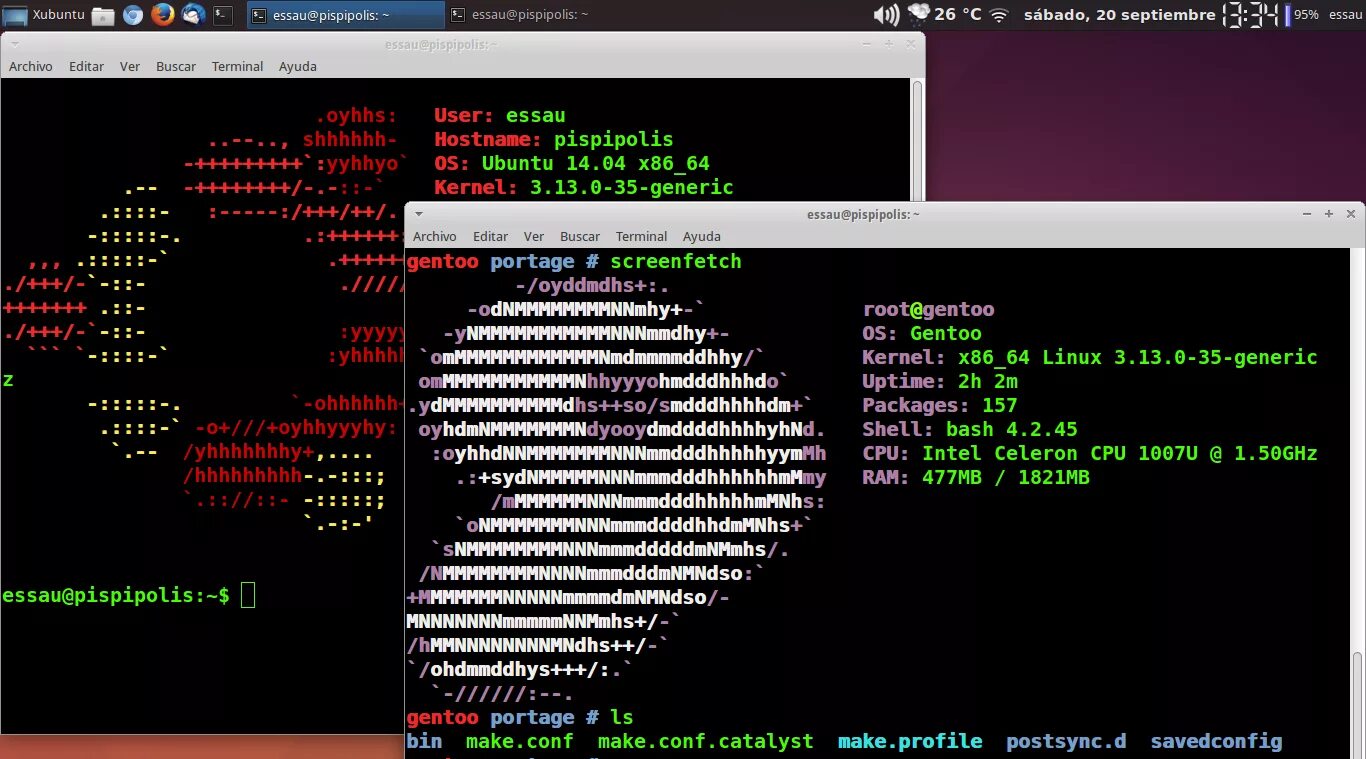Viewport: 1366px width, 759px height.
Task: Click 'make.conf' in the ls output
Action: pyautogui.click(x=520, y=742)
